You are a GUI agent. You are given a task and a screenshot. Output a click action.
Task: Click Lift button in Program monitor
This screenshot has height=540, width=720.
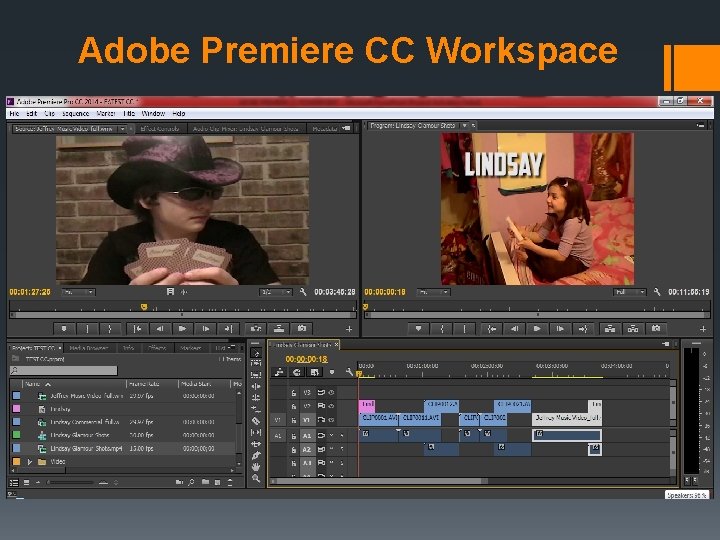[610, 328]
